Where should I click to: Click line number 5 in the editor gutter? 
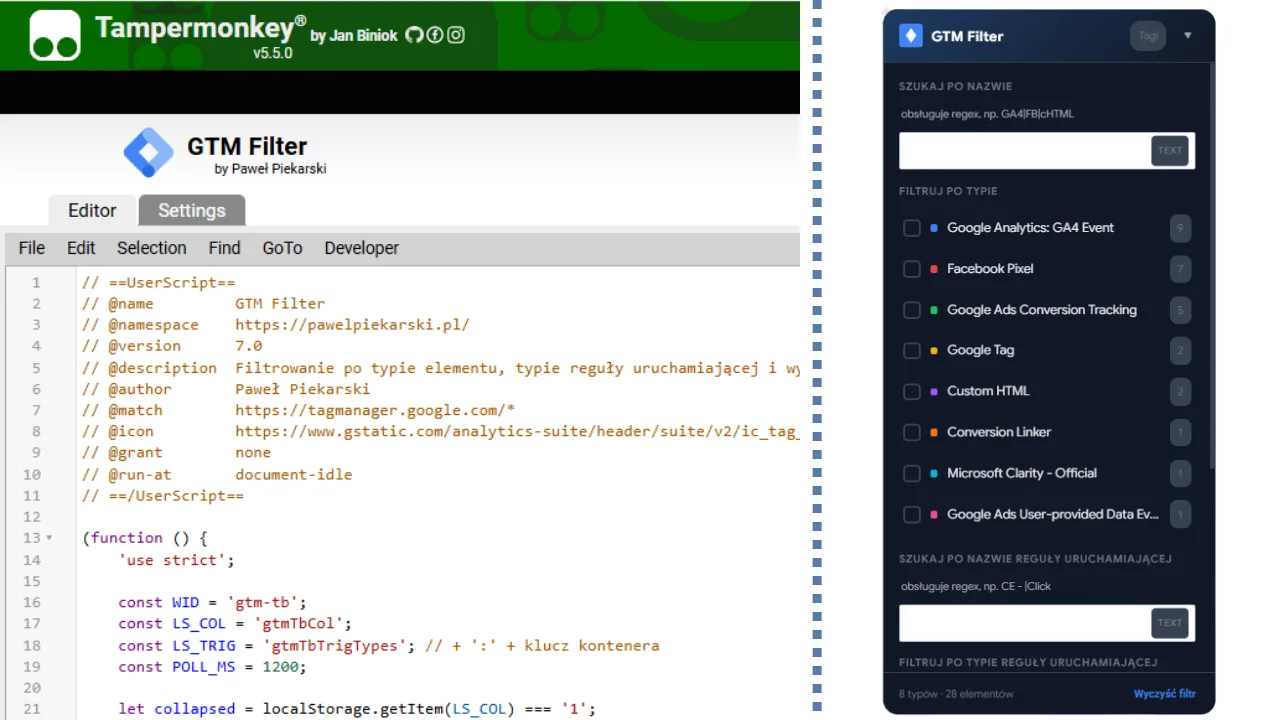click(36, 367)
